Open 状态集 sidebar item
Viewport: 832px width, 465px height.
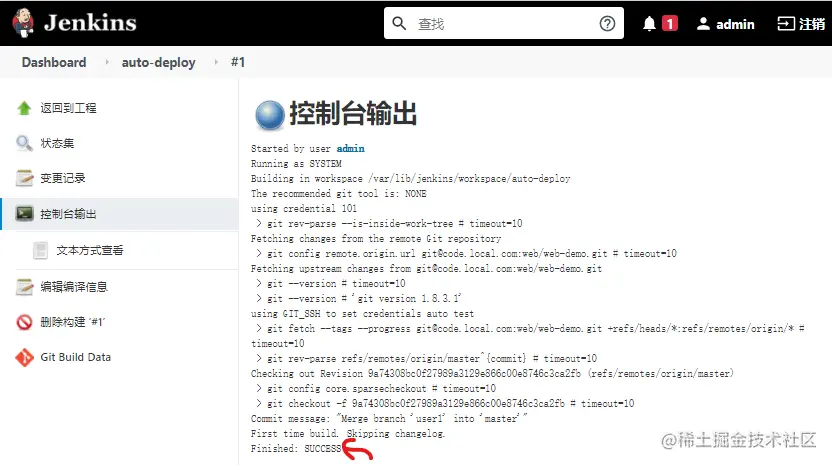click(x=57, y=143)
